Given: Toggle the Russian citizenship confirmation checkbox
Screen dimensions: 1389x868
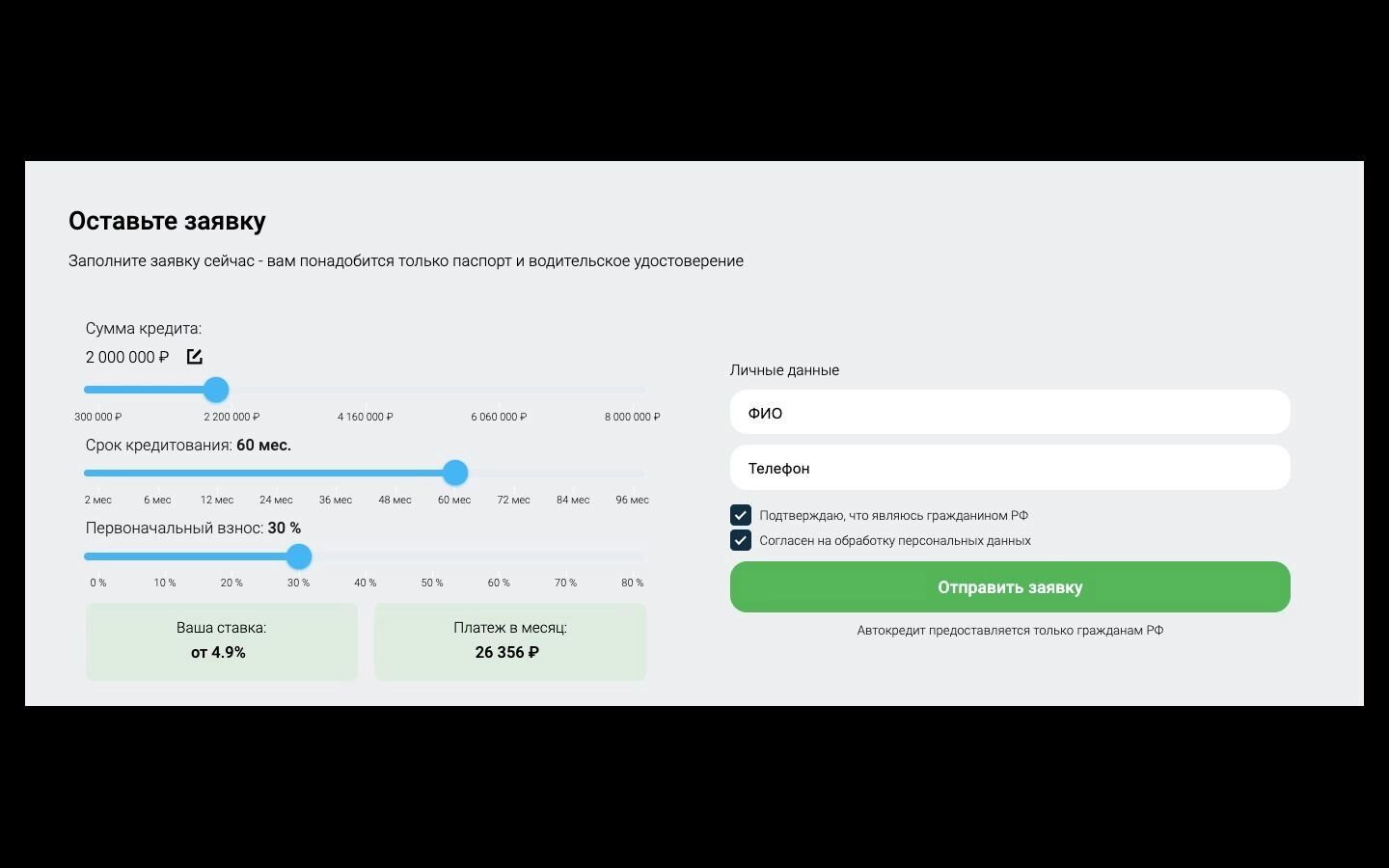Looking at the screenshot, I should pyautogui.click(x=741, y=515).
